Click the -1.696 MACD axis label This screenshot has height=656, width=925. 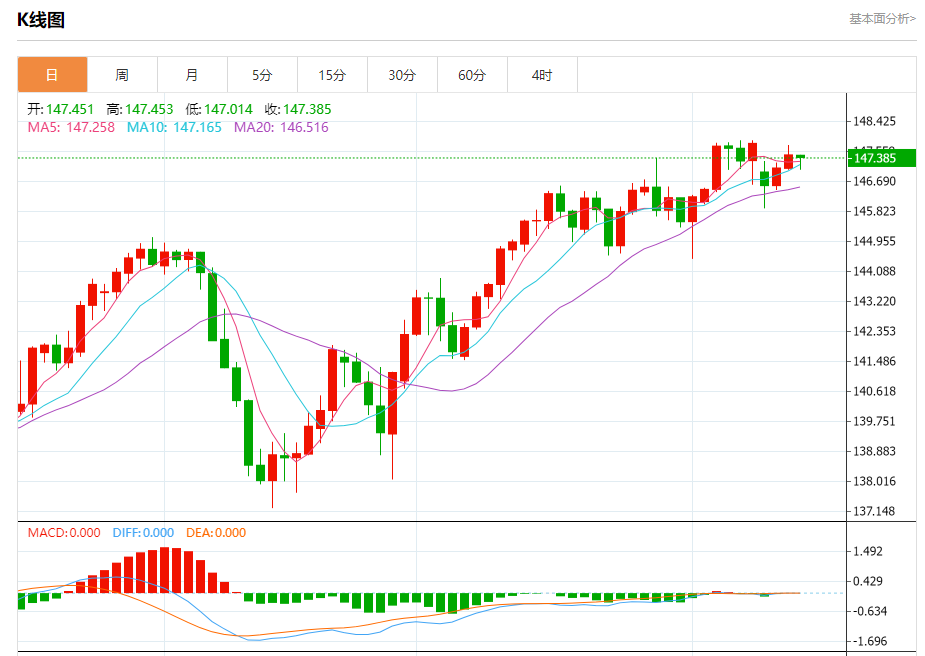pyautogui.click(x=870, y=641)
